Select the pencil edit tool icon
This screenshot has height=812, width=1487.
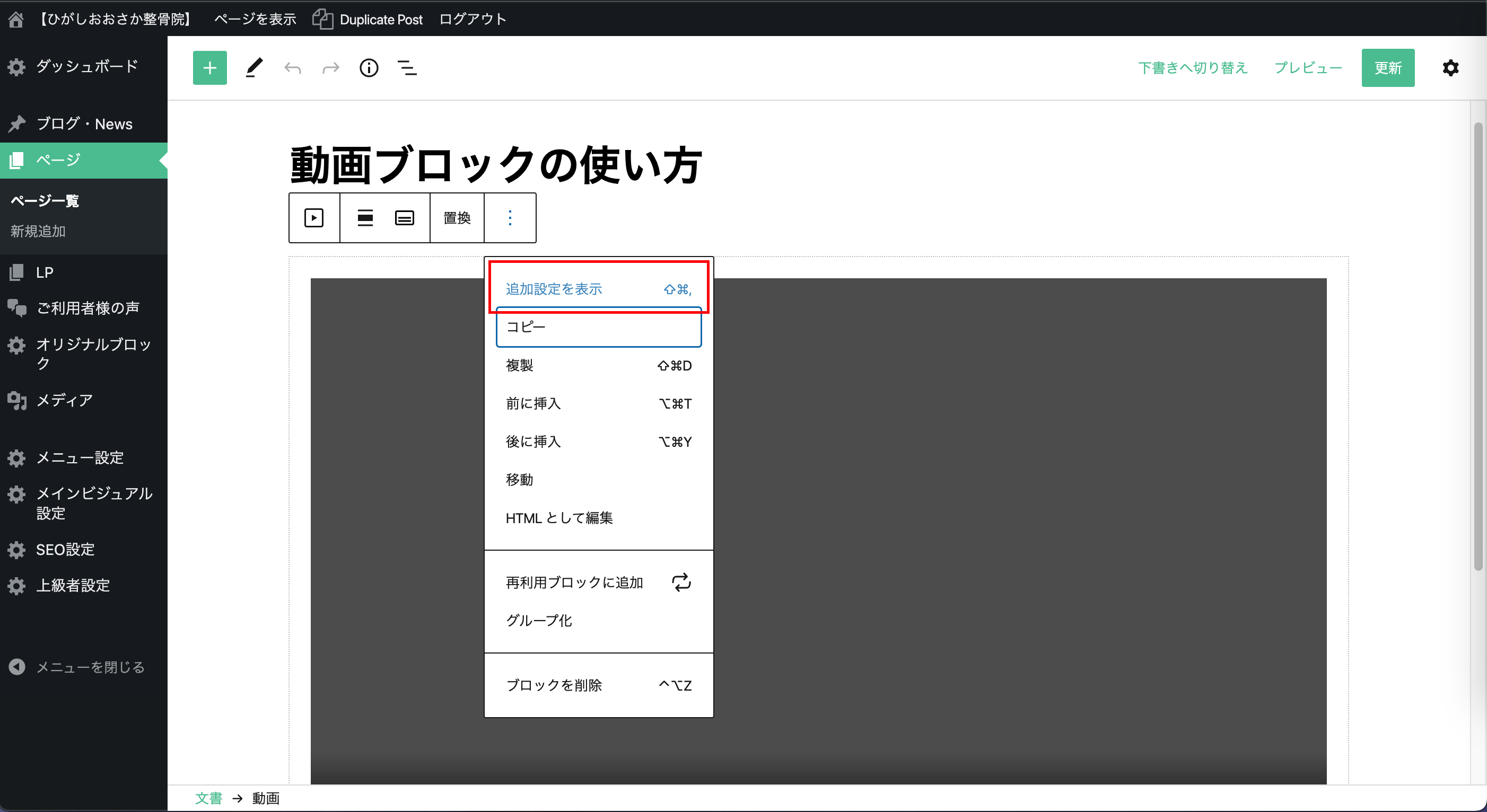tap(254, 68)
